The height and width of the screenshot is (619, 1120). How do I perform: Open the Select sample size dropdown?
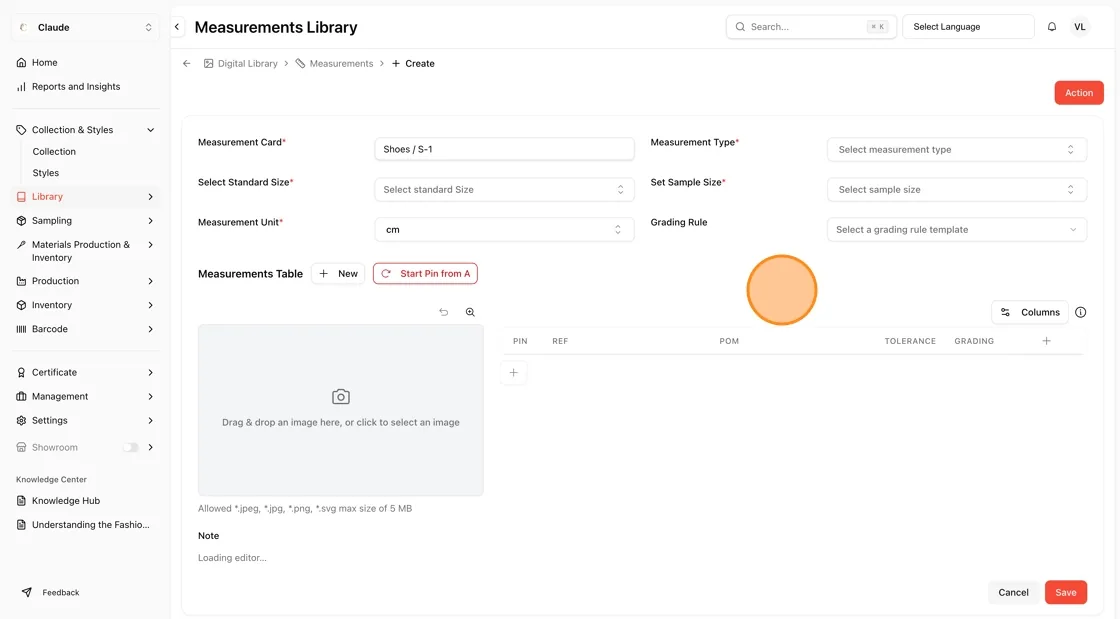pyautogui.click(x=956, y=190)
